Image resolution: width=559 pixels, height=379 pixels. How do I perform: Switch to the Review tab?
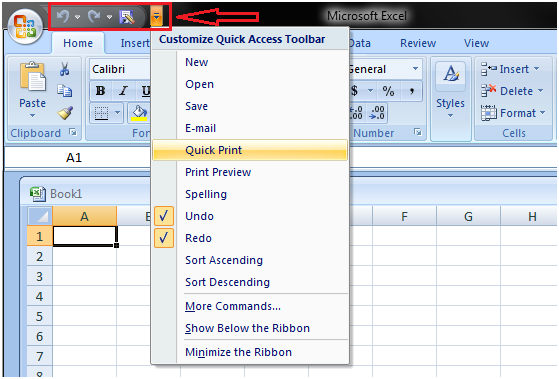click(418, 43)
